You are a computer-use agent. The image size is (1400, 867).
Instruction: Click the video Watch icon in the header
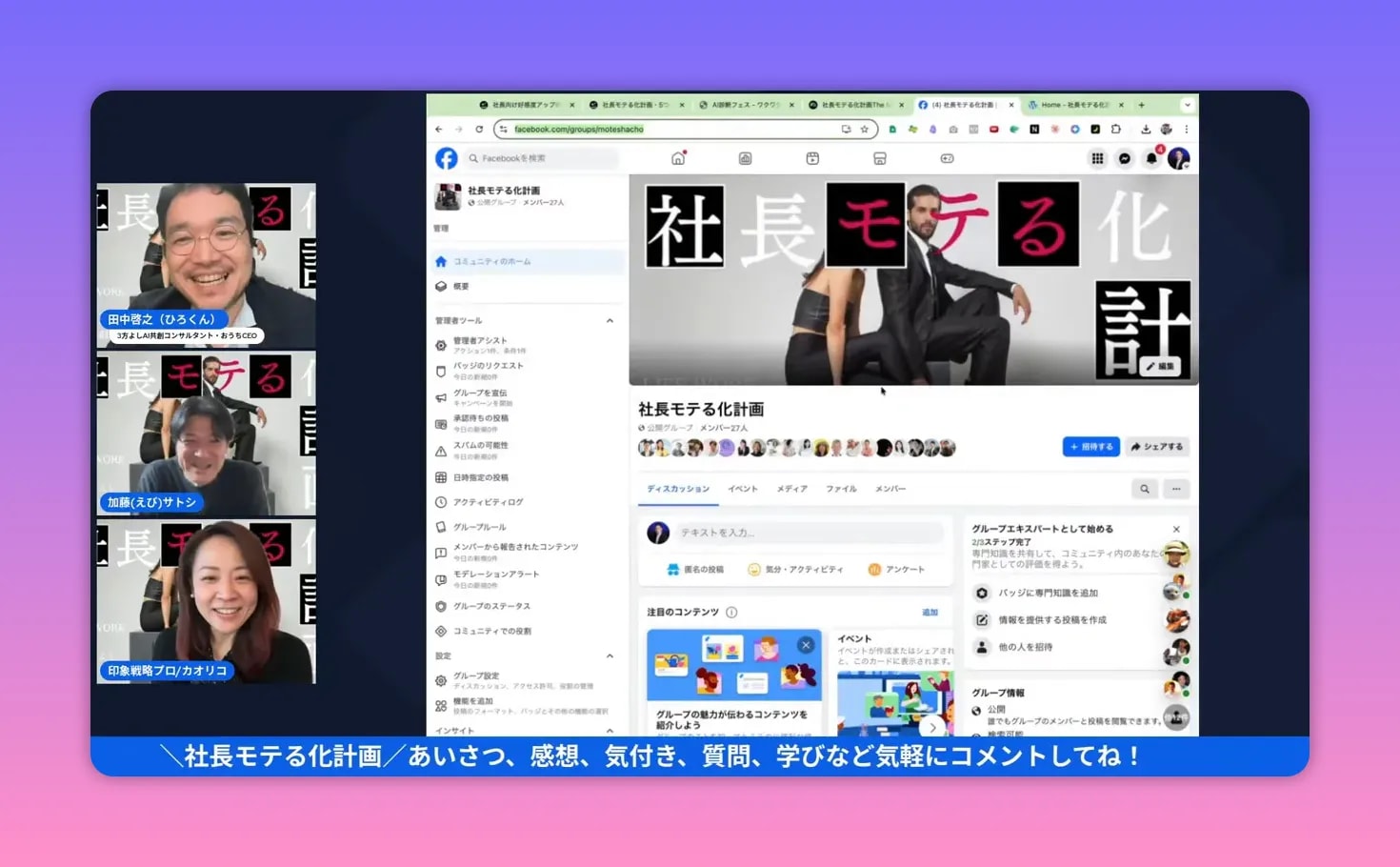click(811, 159)
